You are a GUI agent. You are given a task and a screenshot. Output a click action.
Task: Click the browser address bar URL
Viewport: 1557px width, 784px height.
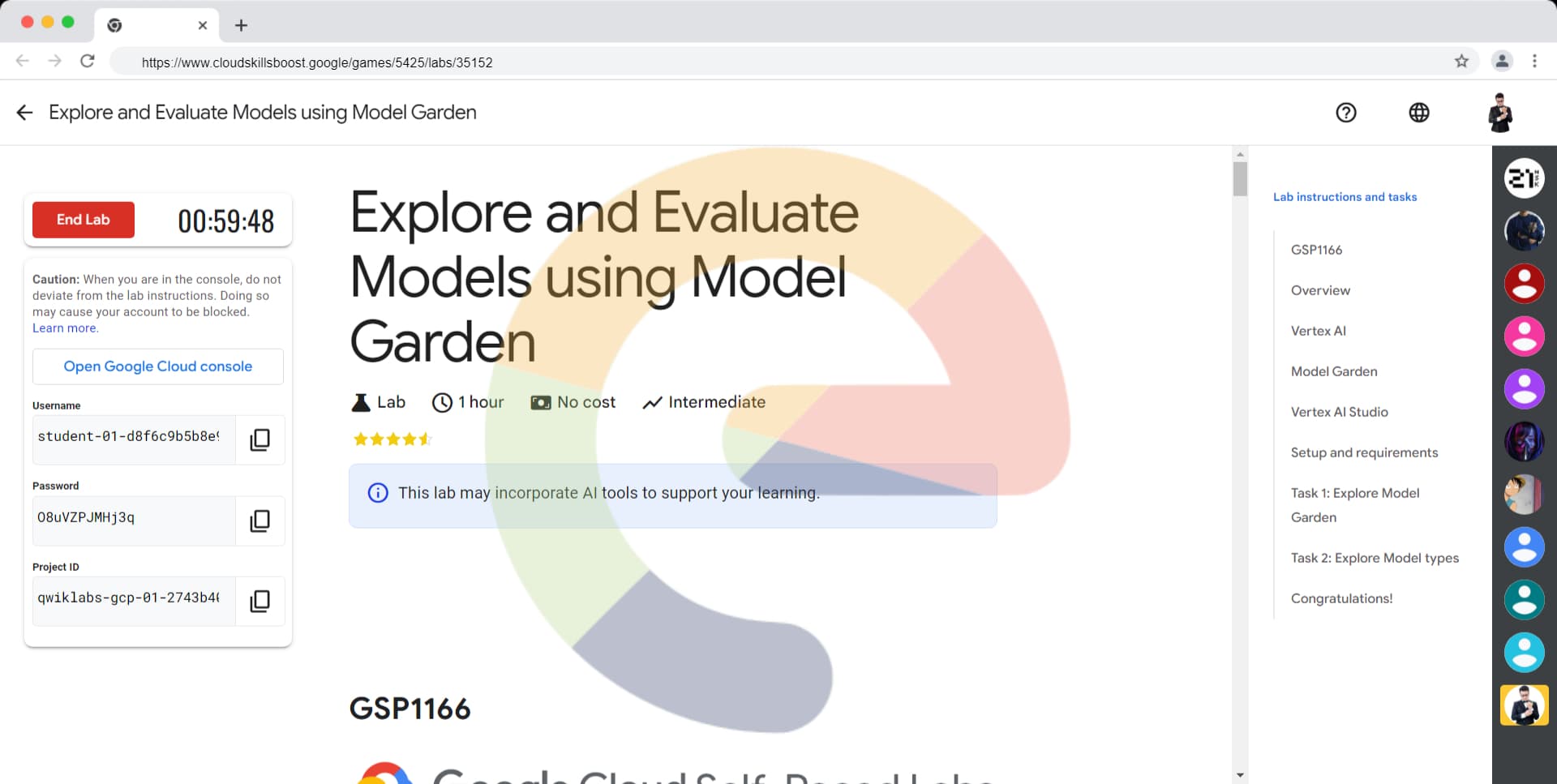click(317, 62)
